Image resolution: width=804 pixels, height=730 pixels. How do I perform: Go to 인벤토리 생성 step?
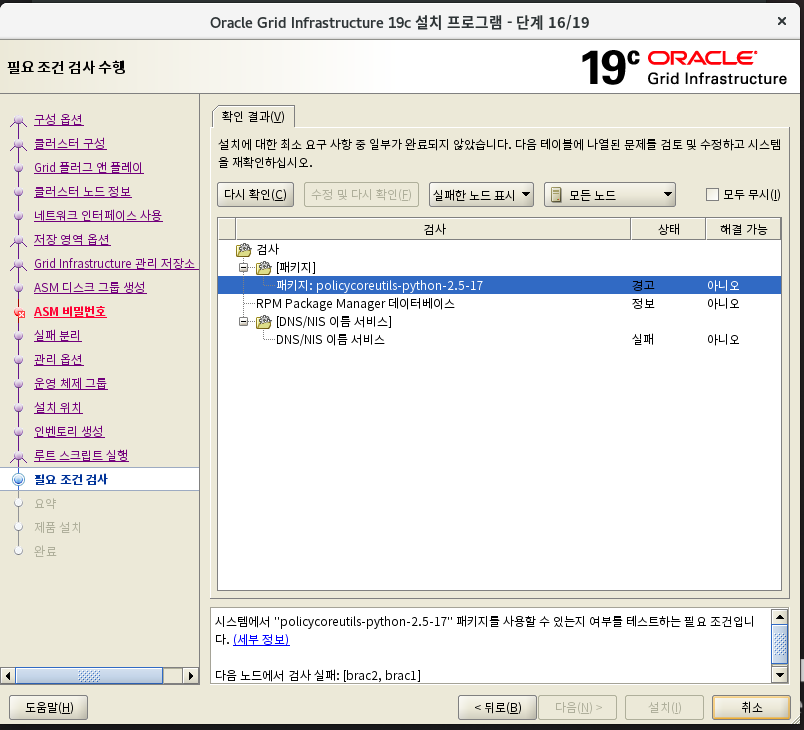[69, 432]
